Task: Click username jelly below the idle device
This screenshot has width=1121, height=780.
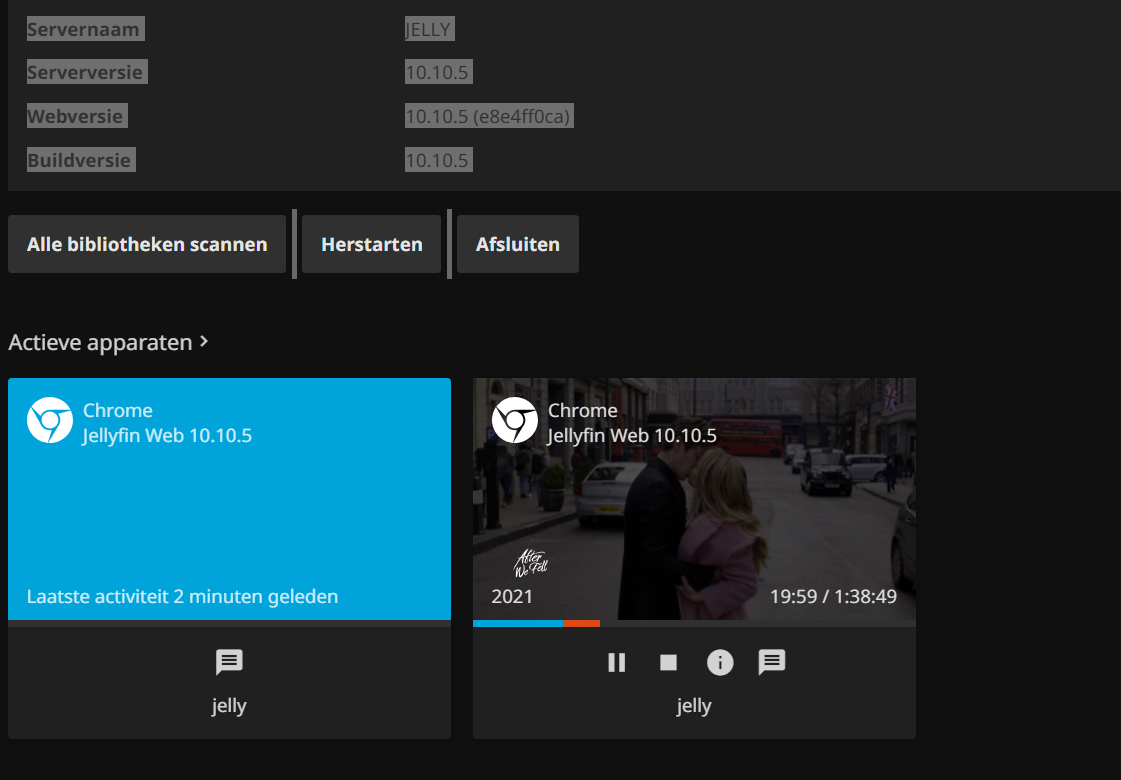Action: click(x=229, y=706)
